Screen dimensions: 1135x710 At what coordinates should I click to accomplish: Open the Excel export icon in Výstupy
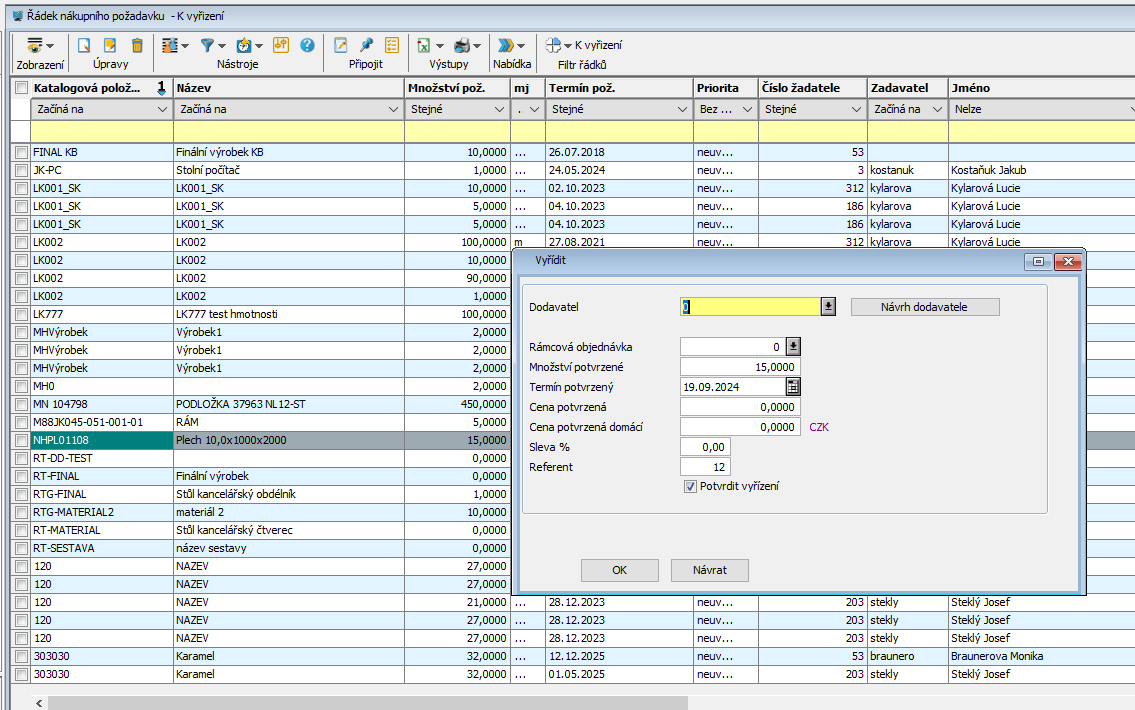click(x=424, y=45)
